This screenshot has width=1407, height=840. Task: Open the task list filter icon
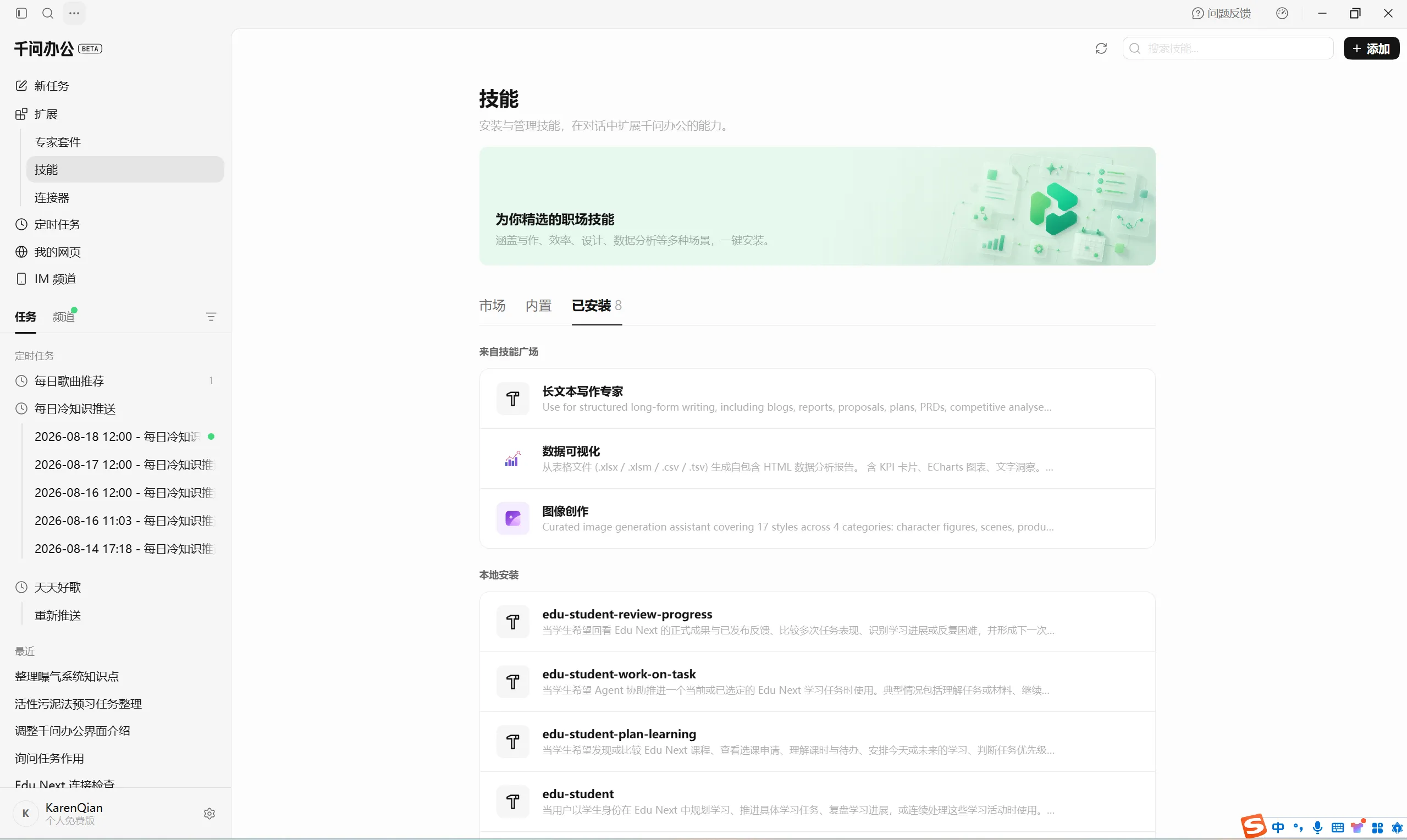point(211,317)
